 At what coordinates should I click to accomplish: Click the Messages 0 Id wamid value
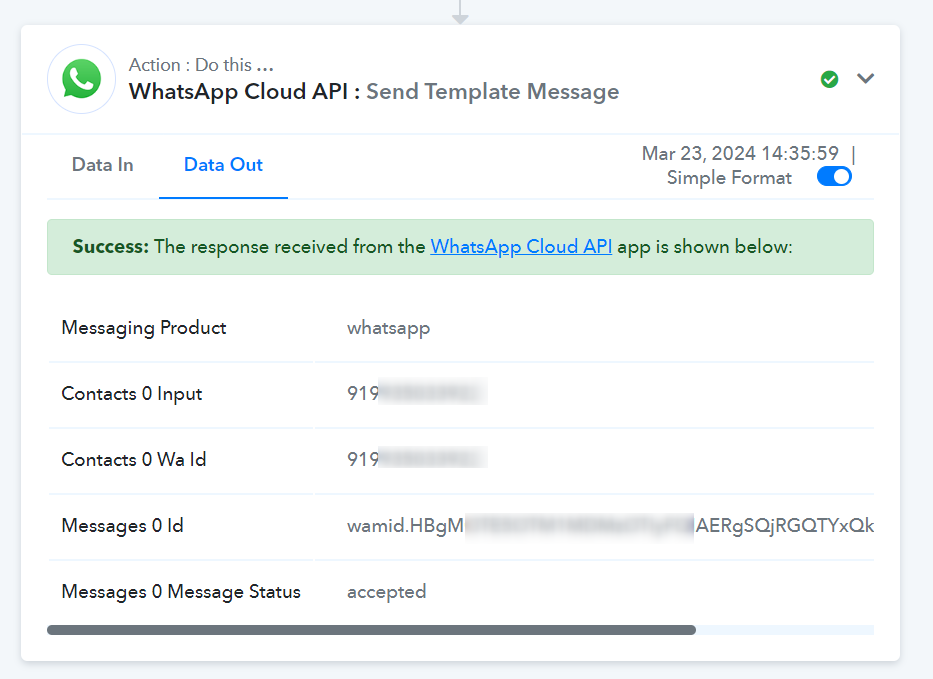(610, 525)
